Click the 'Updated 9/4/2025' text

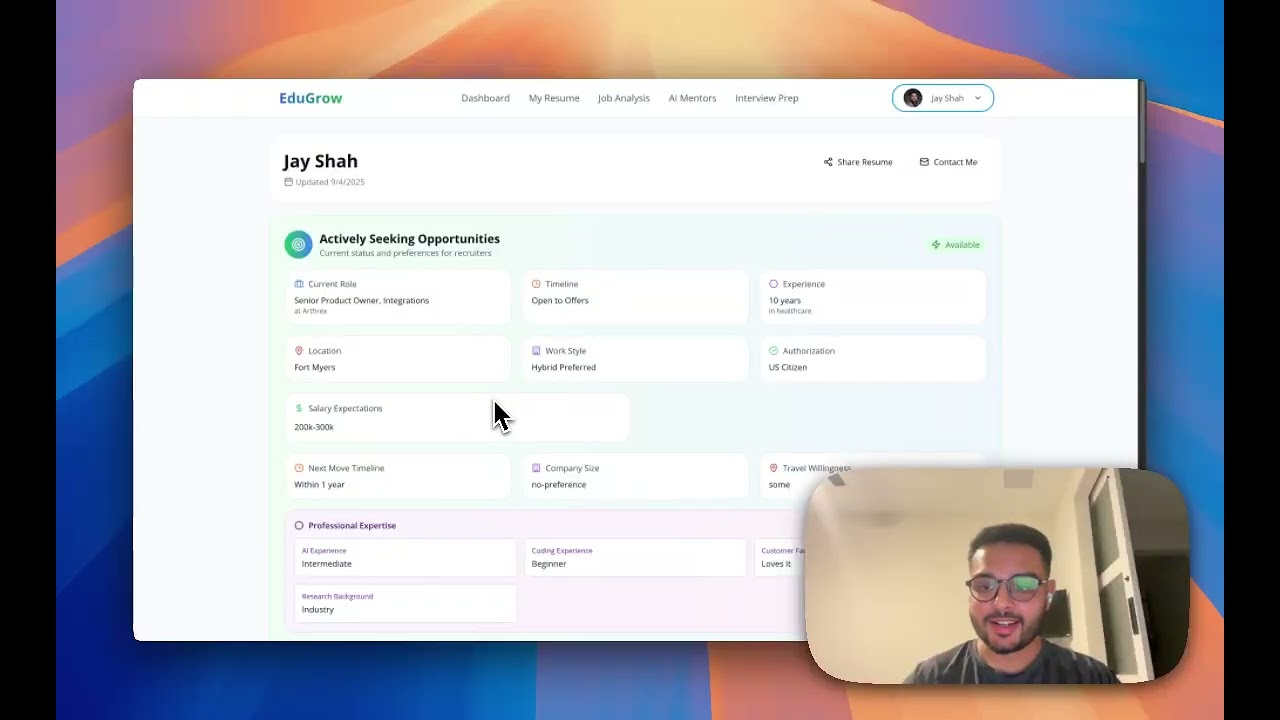point(330,182)
